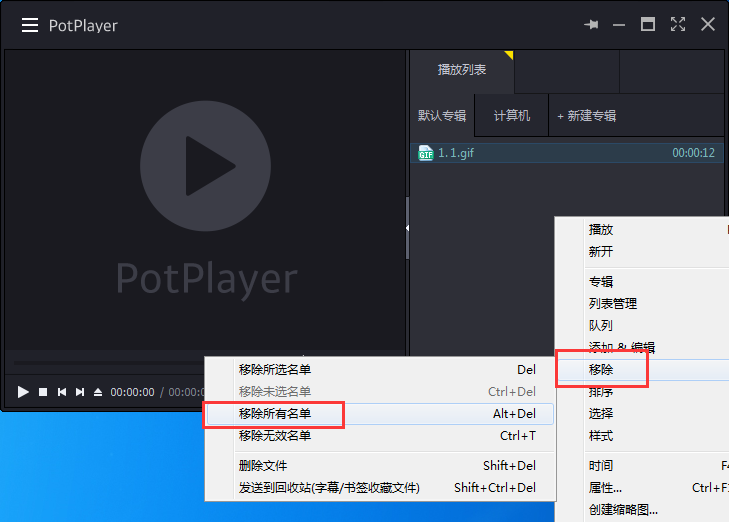Maximize the PotPlayer window

tap(648, 24)
